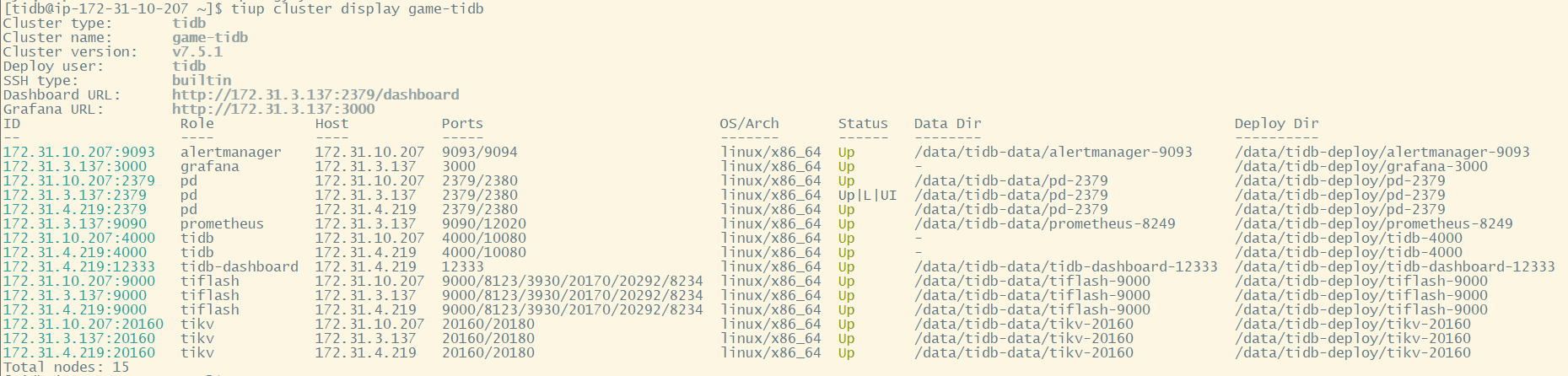Click the grafana role entry
Screen dimensions: 1568x376
point(210,166)
